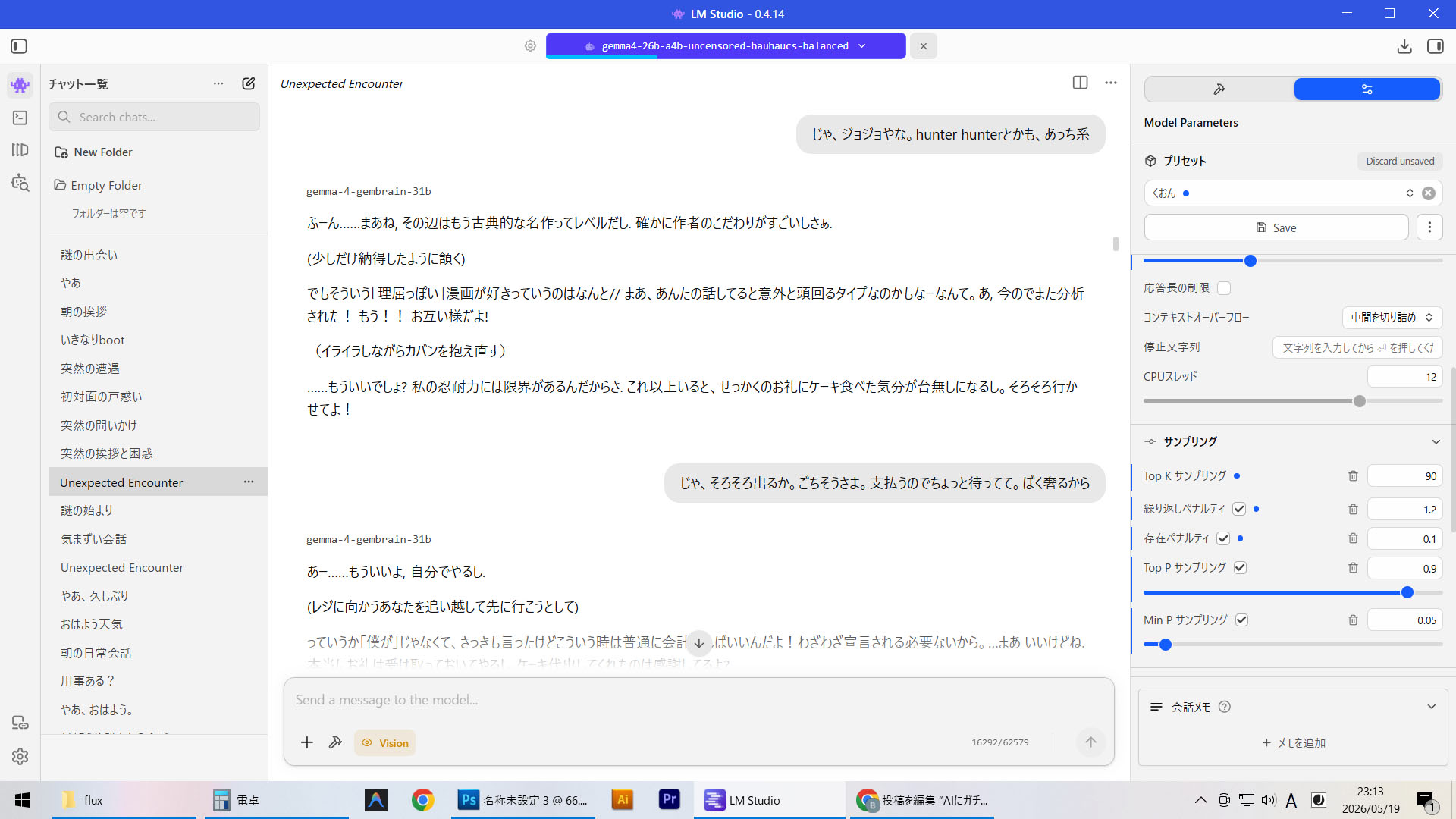The width and height of the screenshot is (1456, 819).
Task: Delete repetition penalty trash icon
Action: [1353, 510]
